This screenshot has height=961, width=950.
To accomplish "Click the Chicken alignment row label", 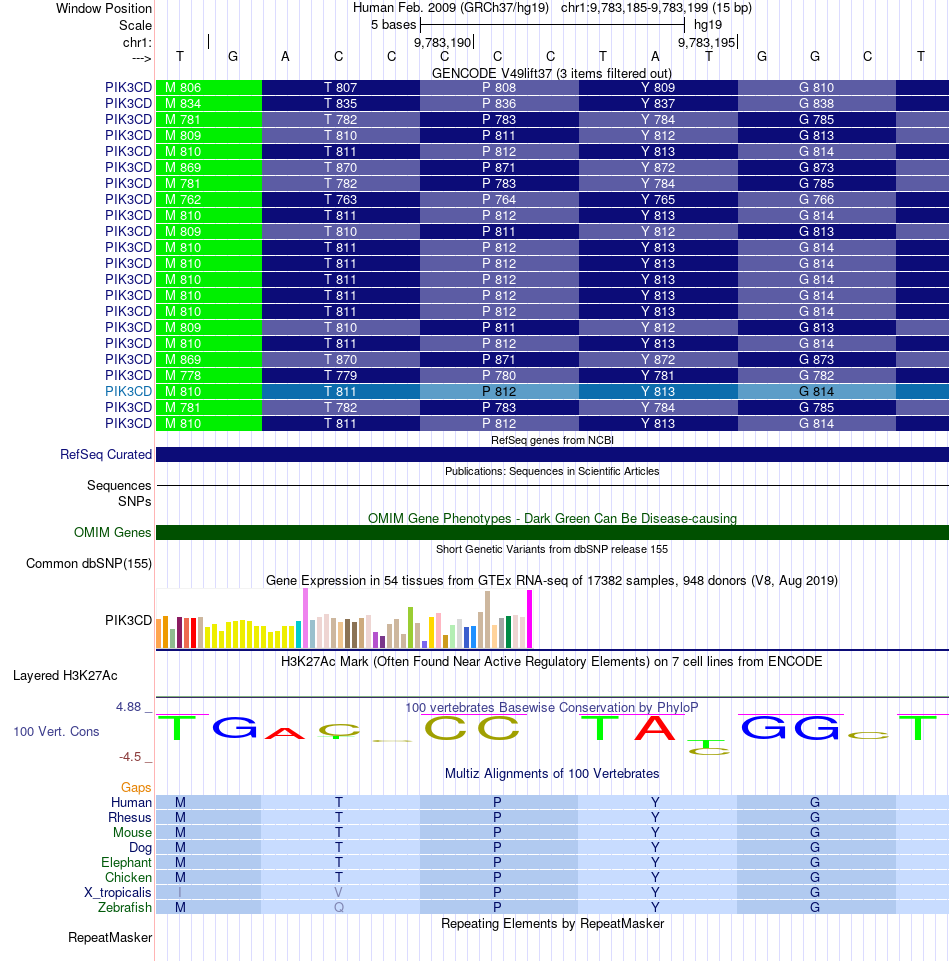I will pos(128,878).
